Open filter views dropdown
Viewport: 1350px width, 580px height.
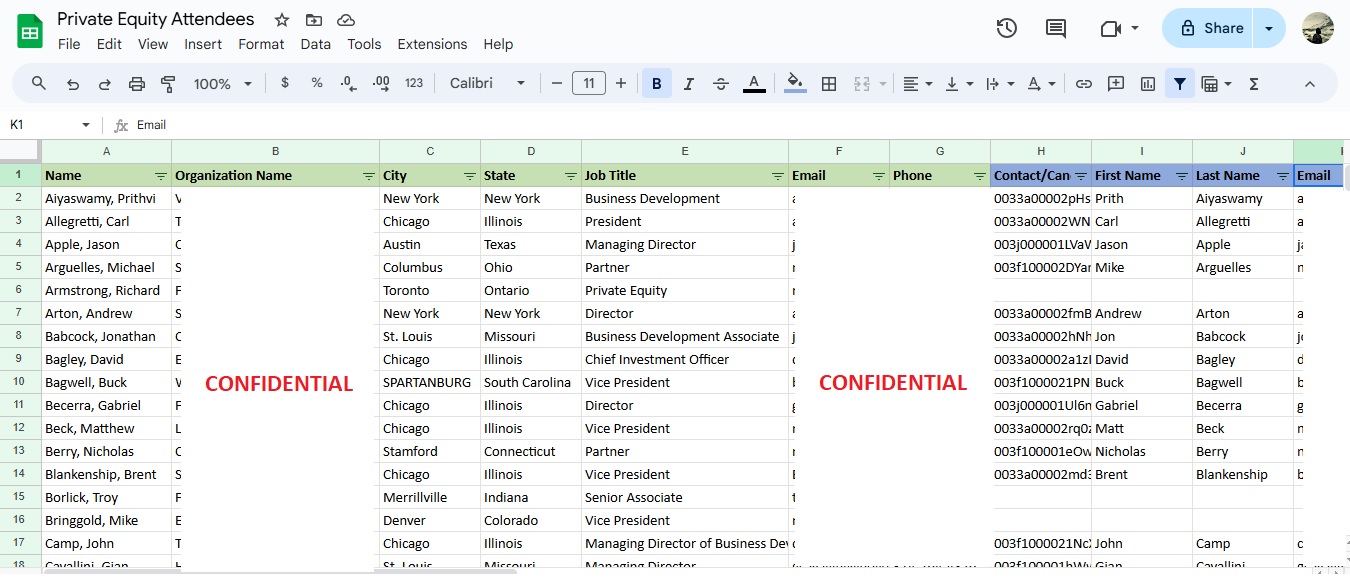coord(1216,84)
